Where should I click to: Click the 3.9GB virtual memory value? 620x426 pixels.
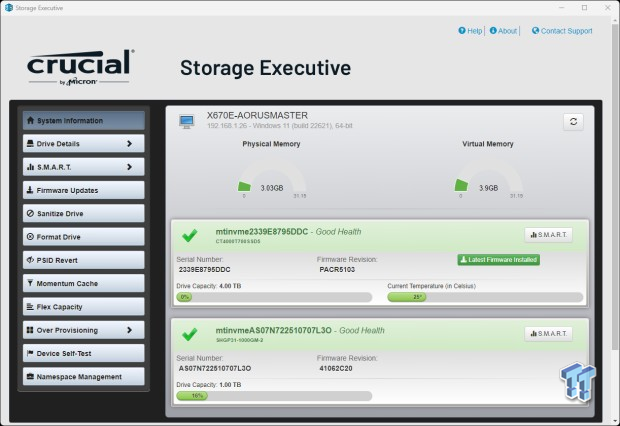488,188
